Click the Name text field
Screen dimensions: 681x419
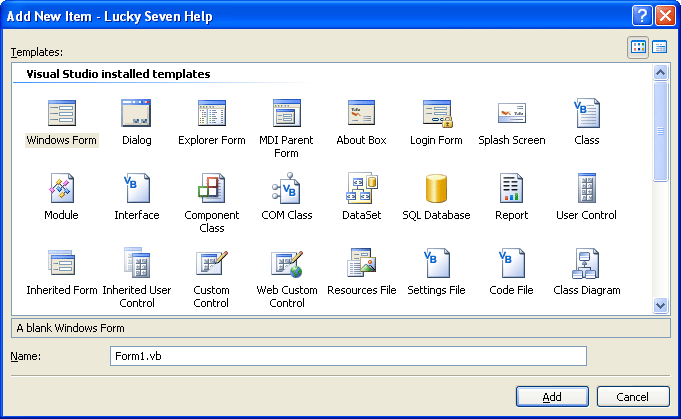click(x=347, y=356)
